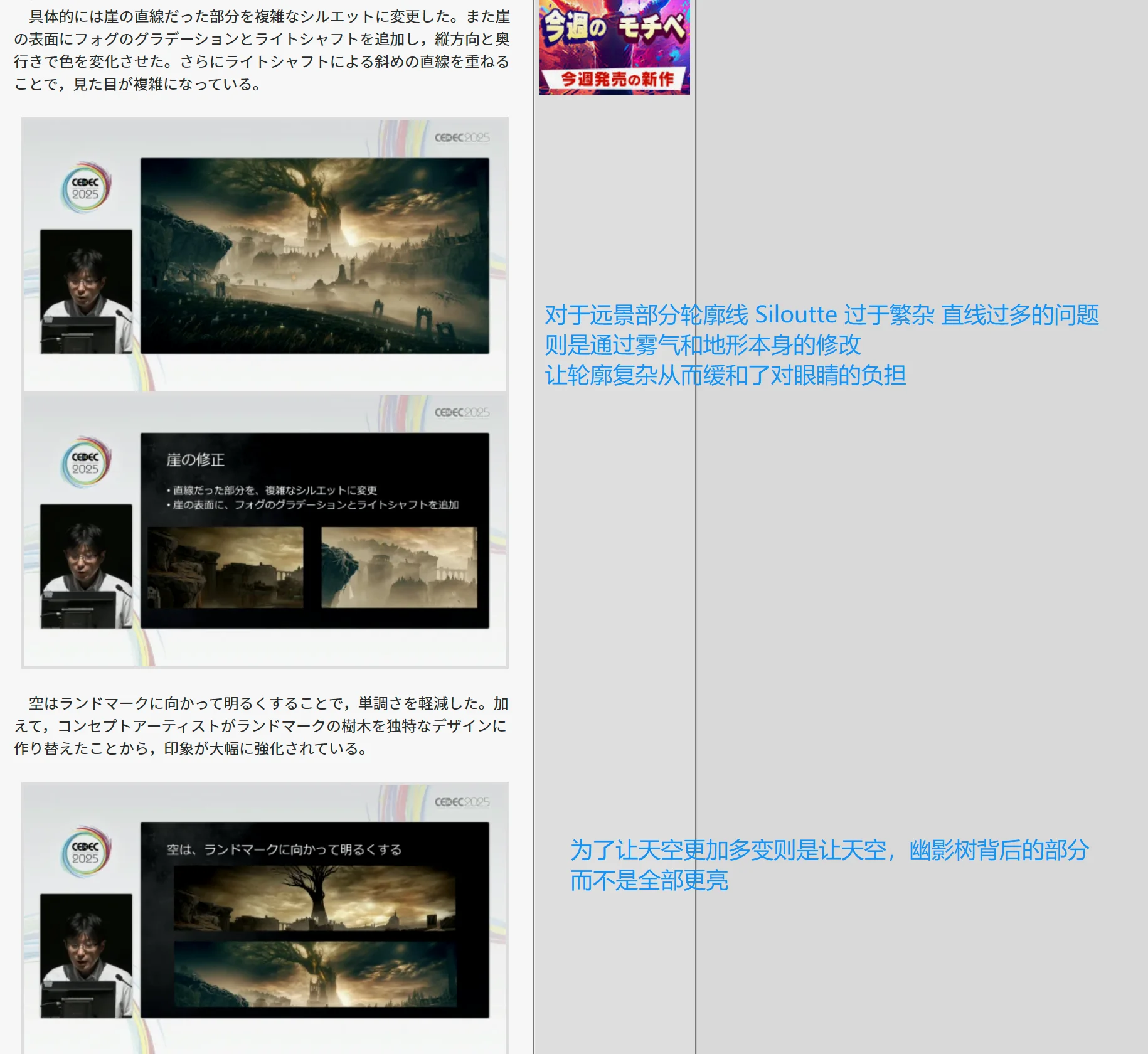Select the blue note line 则是通过雾气和地形本身的修改

click(x=703, y=345)
